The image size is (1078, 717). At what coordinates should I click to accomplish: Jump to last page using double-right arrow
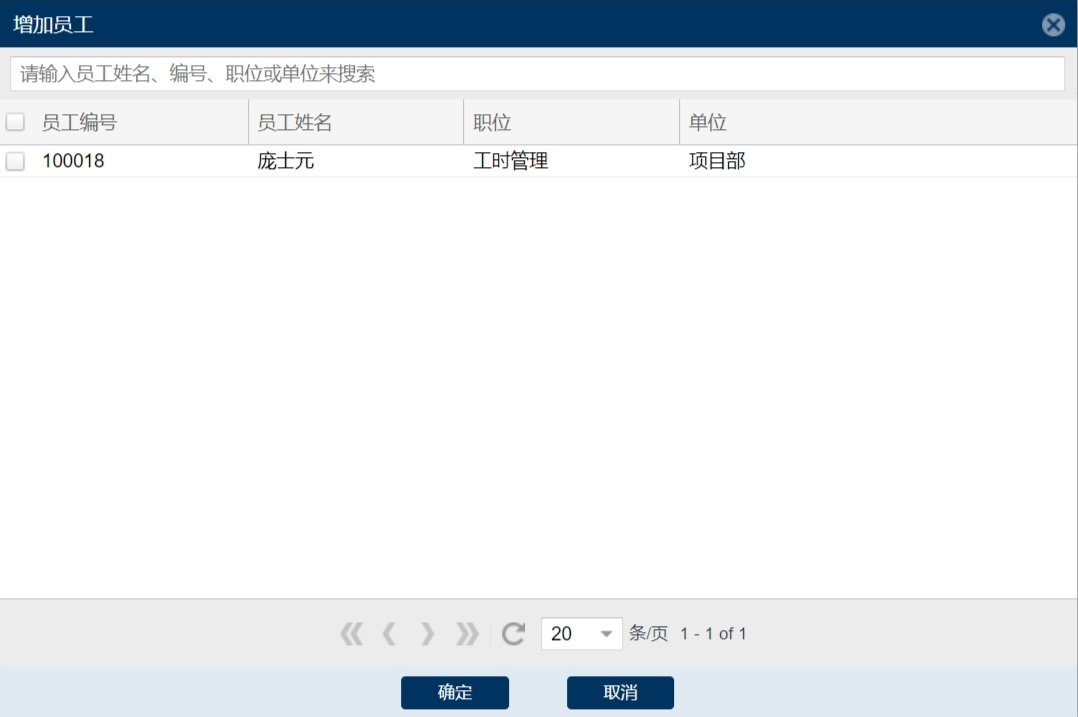[x=467, y=634]
